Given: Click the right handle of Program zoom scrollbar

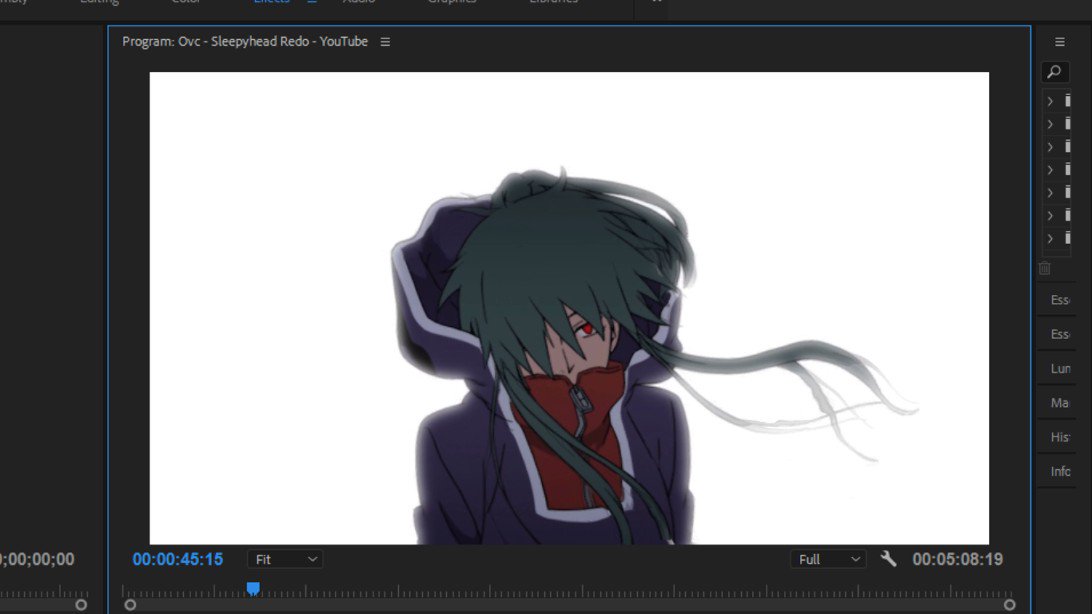Looking at the screenshot, I should [x=1009, y=605].
